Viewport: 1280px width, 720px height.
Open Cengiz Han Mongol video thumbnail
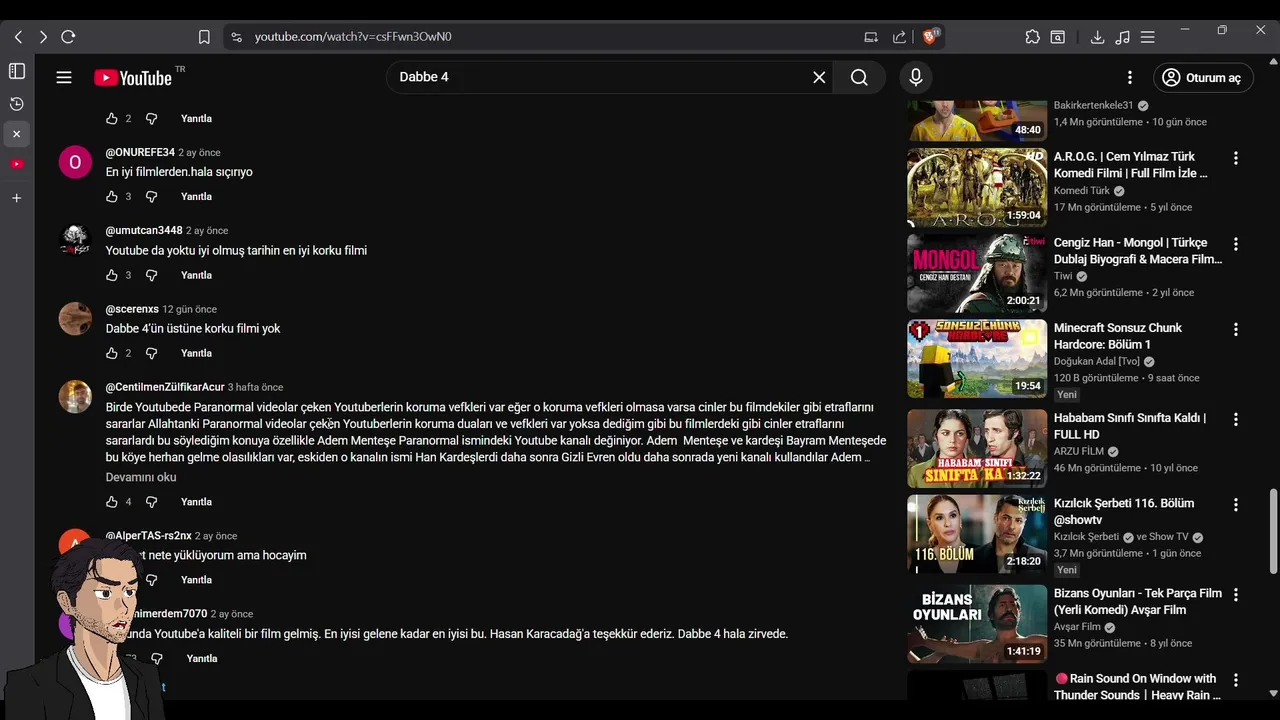coord(977,274)
